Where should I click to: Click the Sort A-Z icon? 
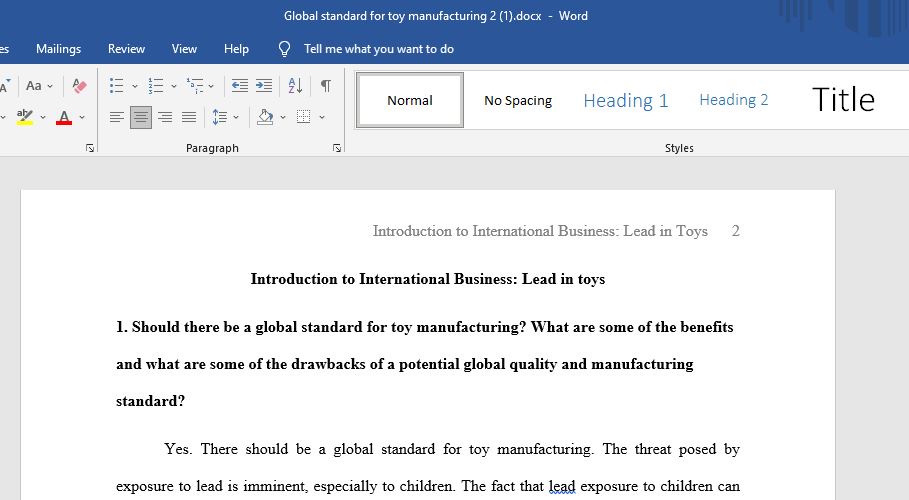click(x=295, y=86)
